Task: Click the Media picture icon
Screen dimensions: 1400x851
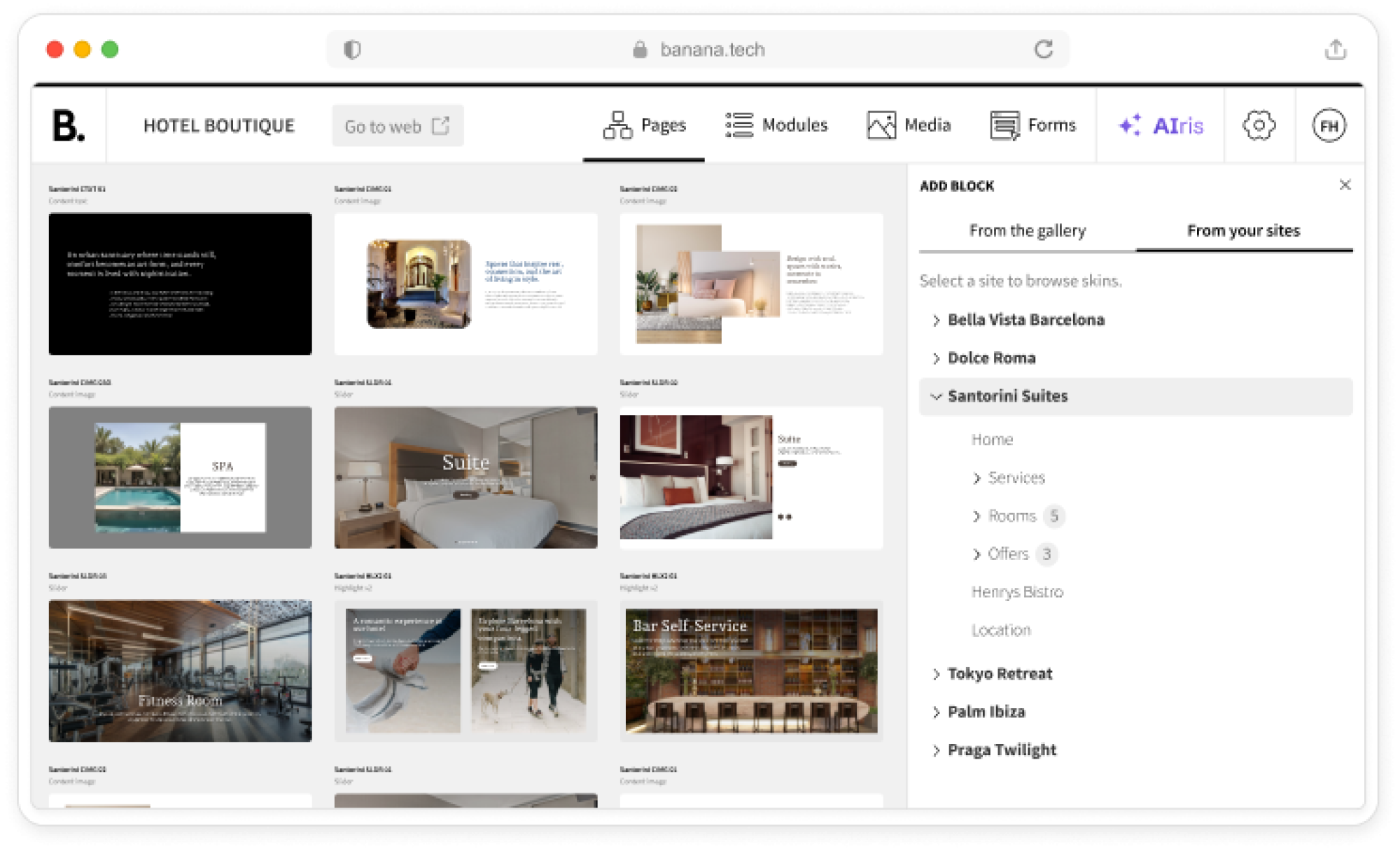Action: [x=881, y=125]
